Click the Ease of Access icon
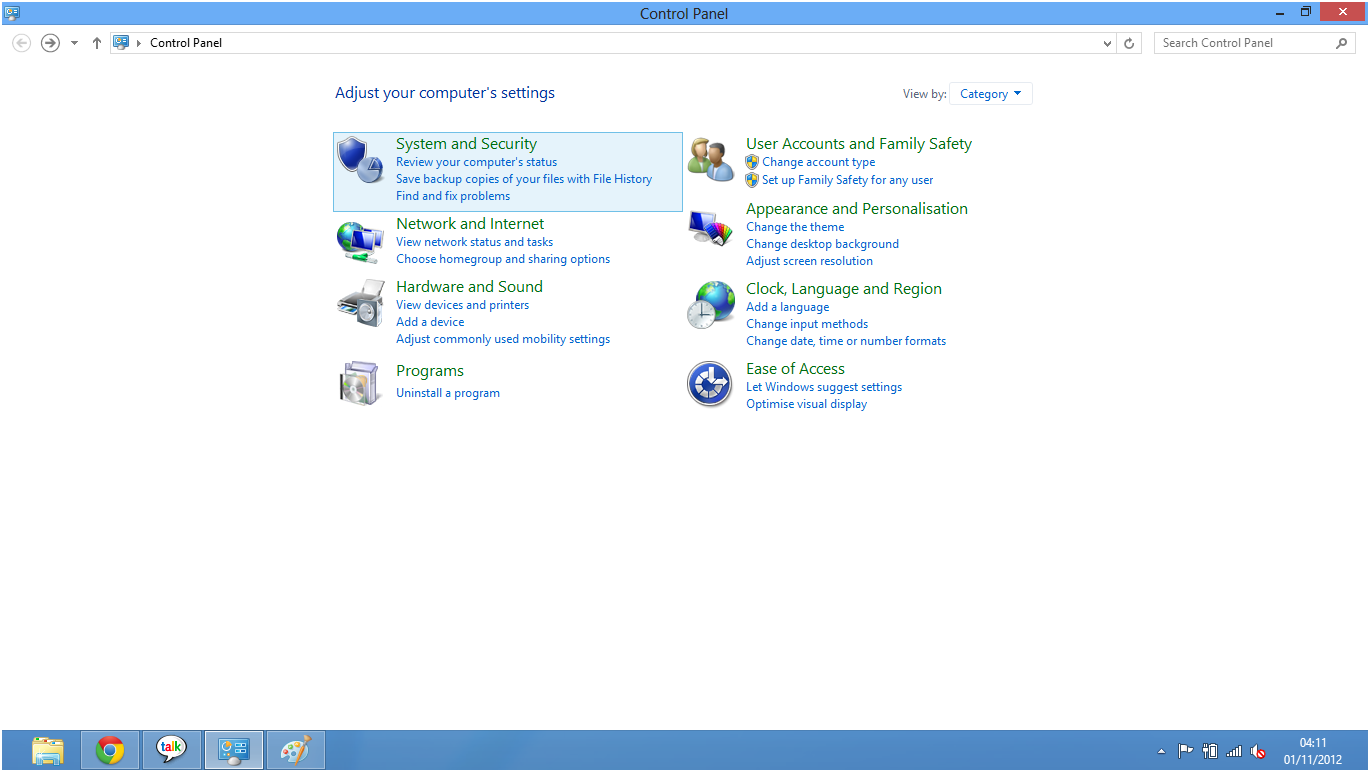The height and width of the screenshot is (772, 1370). point(711,384)
